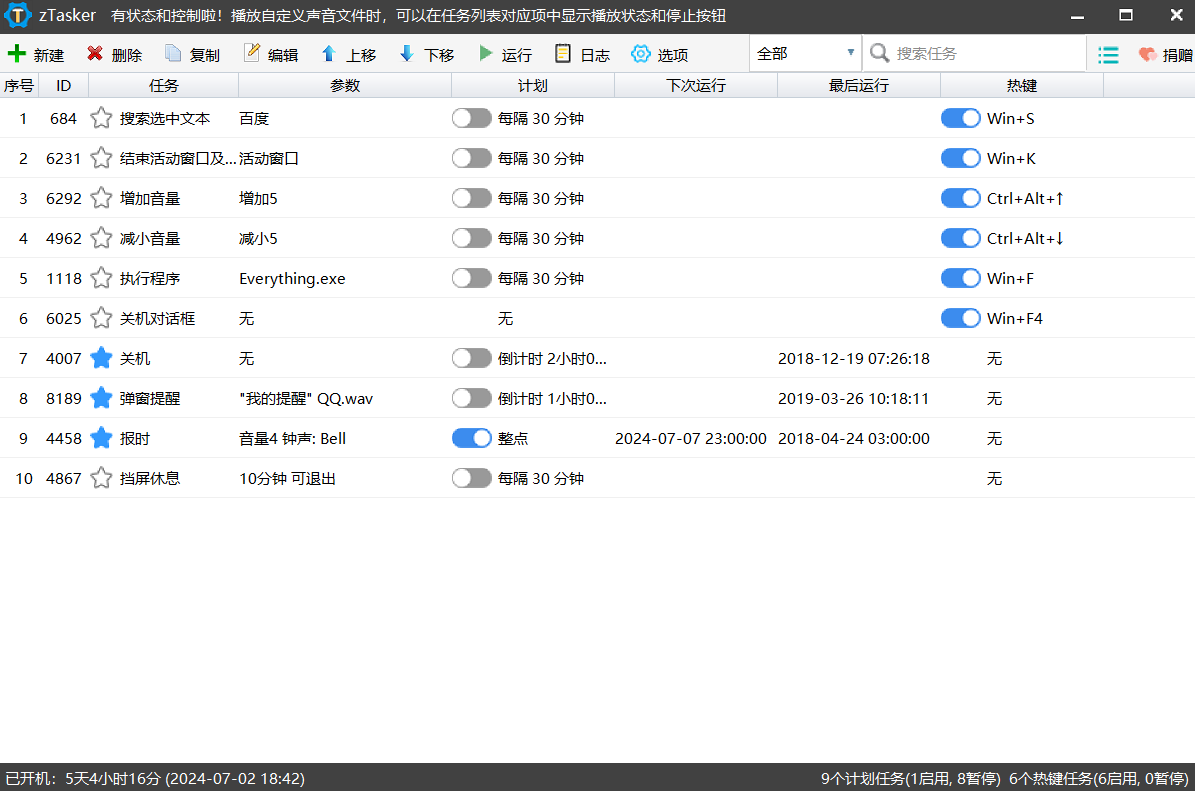This screenshot has height=791, width=1195.
Task: Open the 日志 log icon
Action: pos(563,53)
